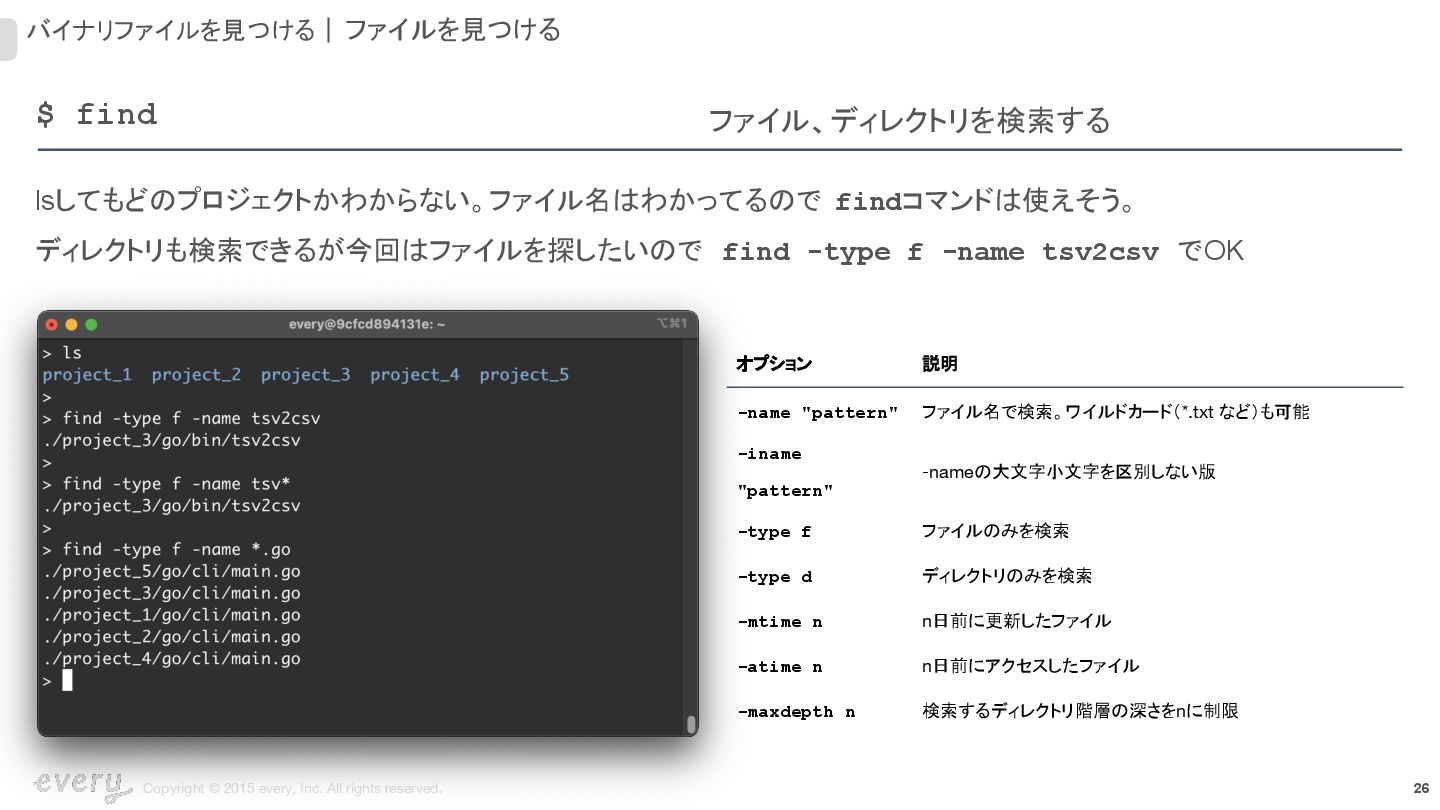1440x810 pixels.
Task: Select project_1 in the ls output
Action: 87,375
